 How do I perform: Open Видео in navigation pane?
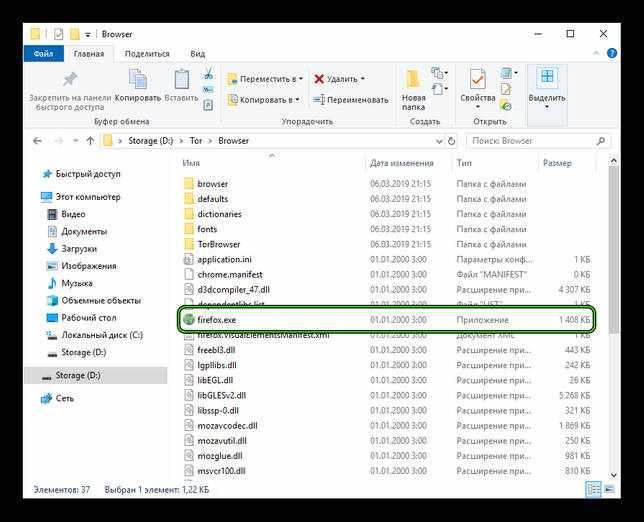pyautogui.click(x=67, y=214)
